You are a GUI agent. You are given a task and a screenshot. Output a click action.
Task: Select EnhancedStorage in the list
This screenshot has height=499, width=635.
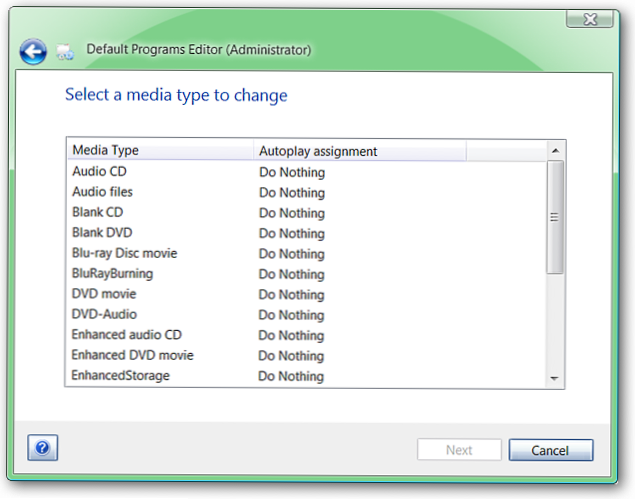[x=307, y=375]
